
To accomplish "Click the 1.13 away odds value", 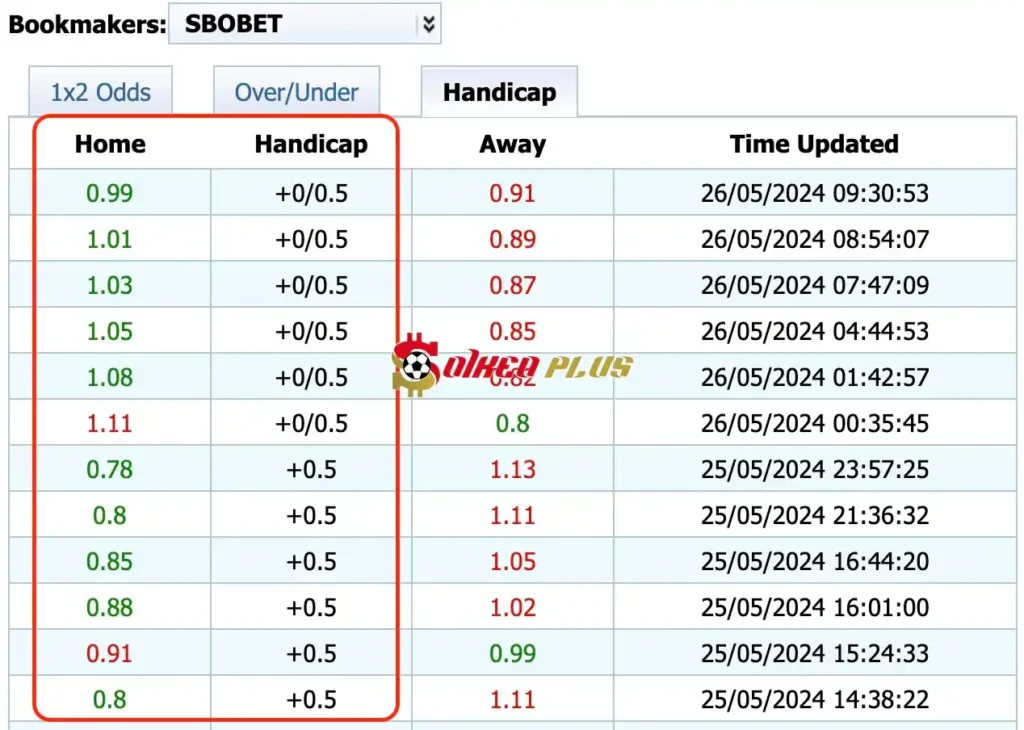I will click(512, 469).
